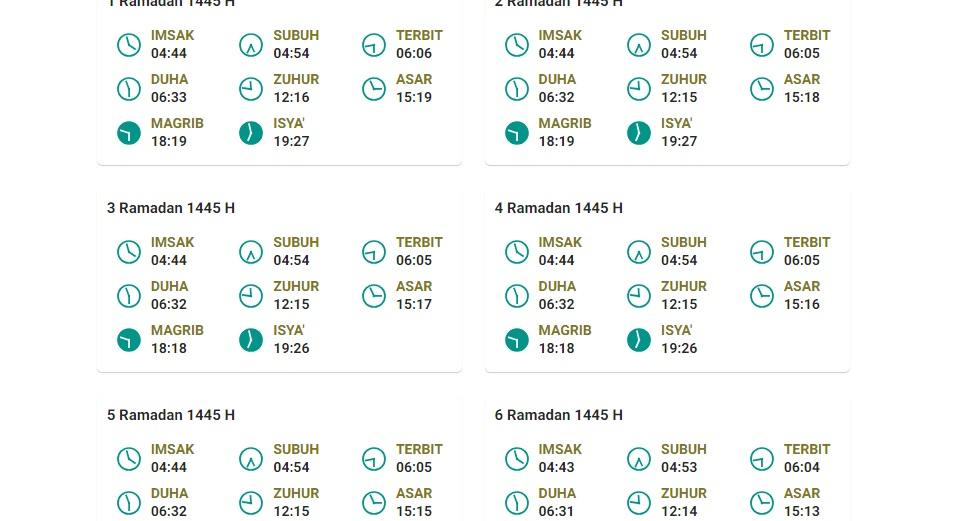Click the "5 Ramadan 1445 H" card title
The height and width of the screenshot is (521, 955).
(x=171, y=415)
